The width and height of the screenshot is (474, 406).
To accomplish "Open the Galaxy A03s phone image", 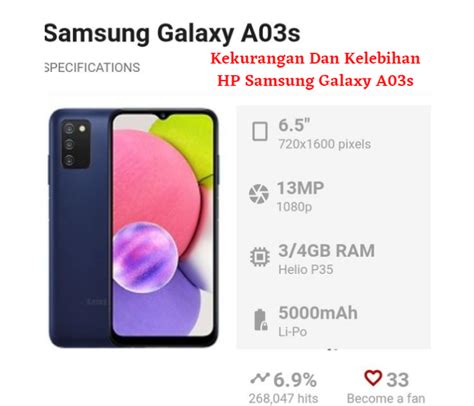I will [134, 228].
